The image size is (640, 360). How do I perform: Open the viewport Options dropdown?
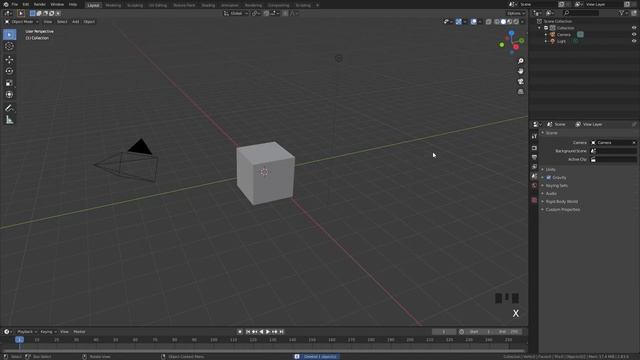tap(516, 13)
